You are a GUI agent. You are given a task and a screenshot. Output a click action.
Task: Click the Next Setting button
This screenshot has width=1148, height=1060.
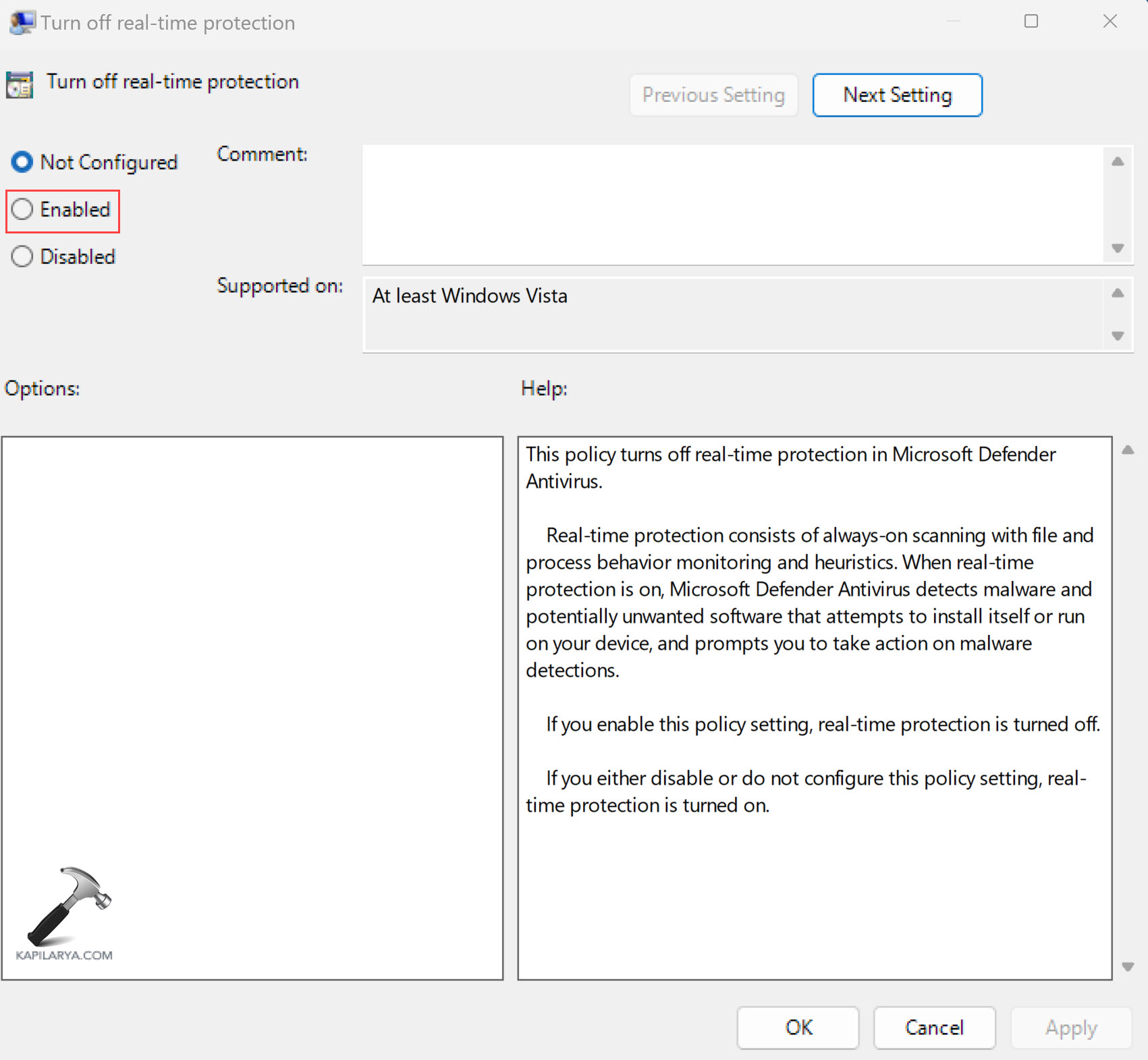tap(897, 95)
